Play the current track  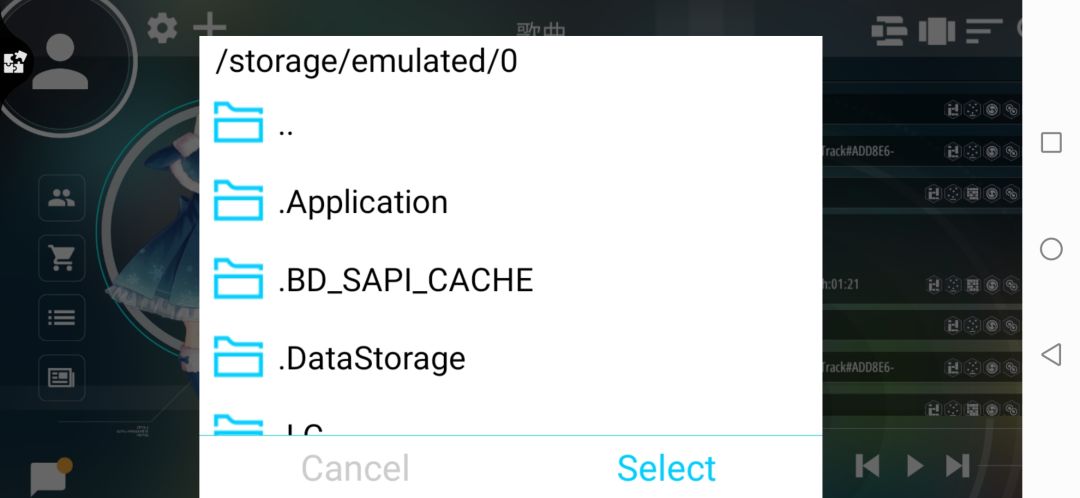point(914,465)
